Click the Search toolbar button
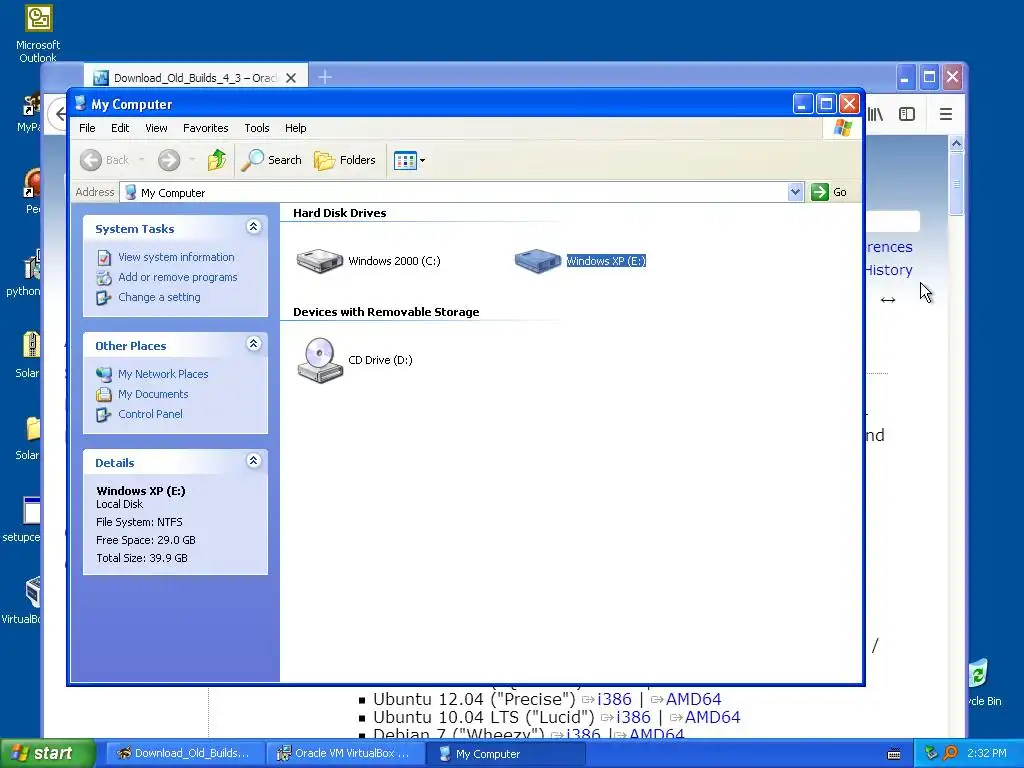The width and height of the screenshot is (1024, 768). pyautogui.click(x=271, y=160)
